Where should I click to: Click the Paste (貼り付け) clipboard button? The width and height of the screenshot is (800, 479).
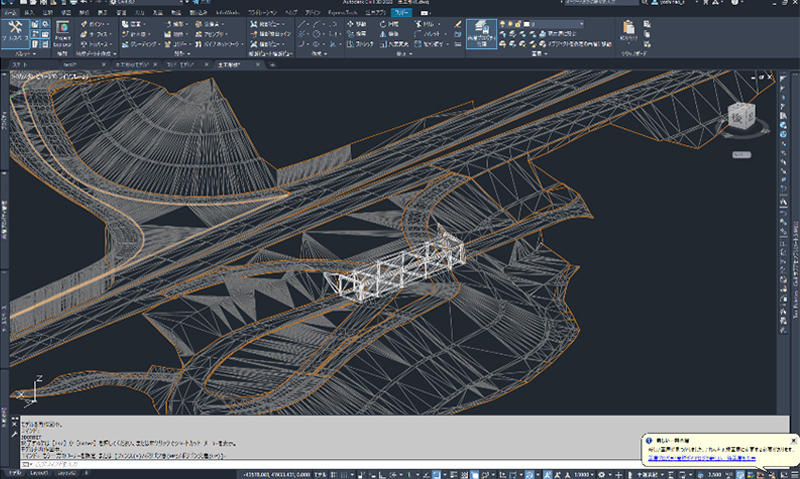pos(628,31)
